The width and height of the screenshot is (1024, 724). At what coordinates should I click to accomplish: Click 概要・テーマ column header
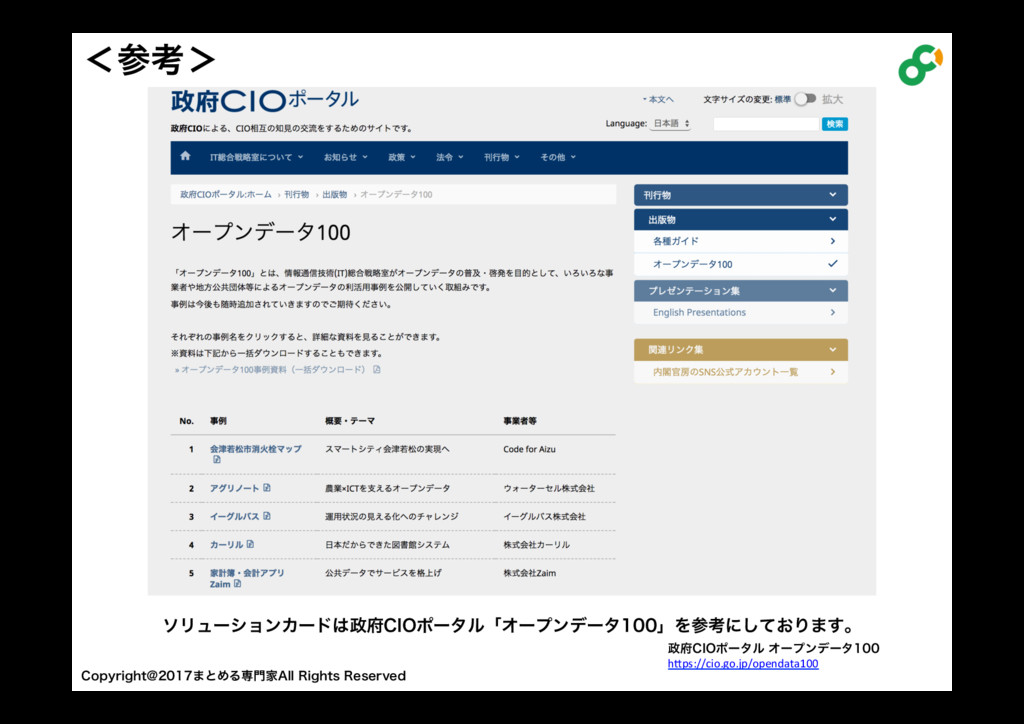350,421
